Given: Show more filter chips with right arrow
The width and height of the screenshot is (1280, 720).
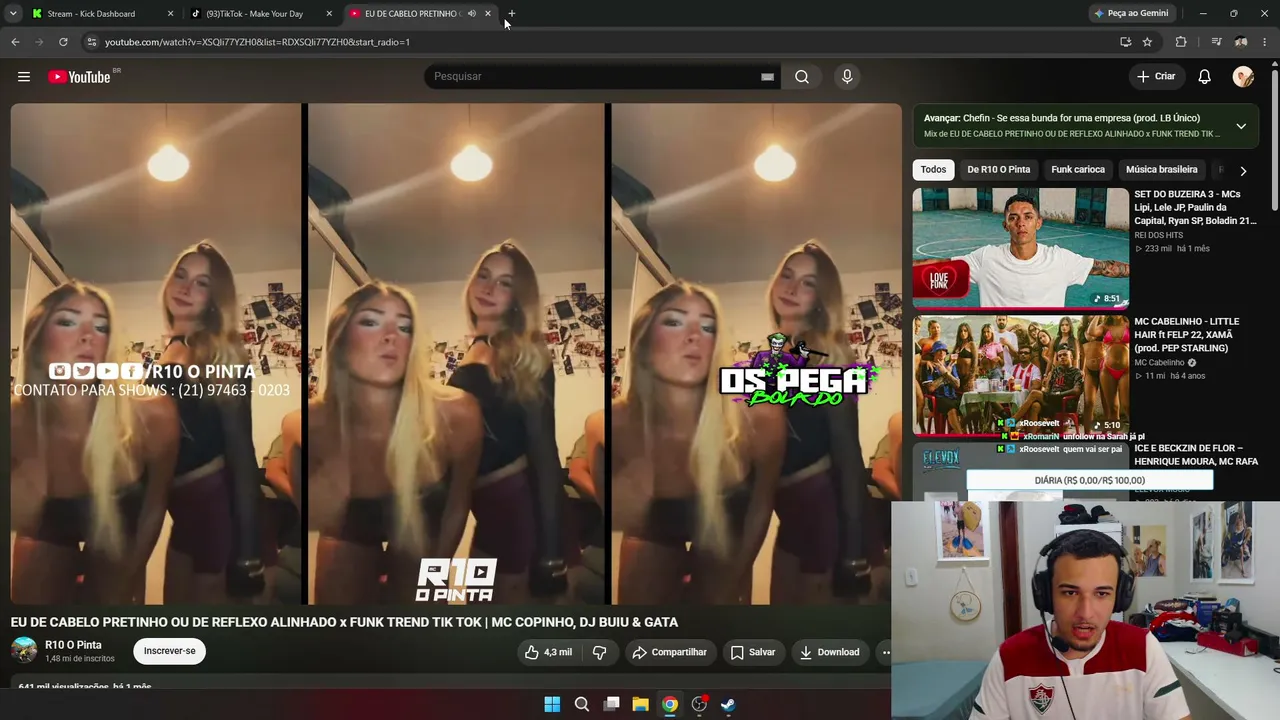Looking at the screenshot, I should tap(1243, 171).
